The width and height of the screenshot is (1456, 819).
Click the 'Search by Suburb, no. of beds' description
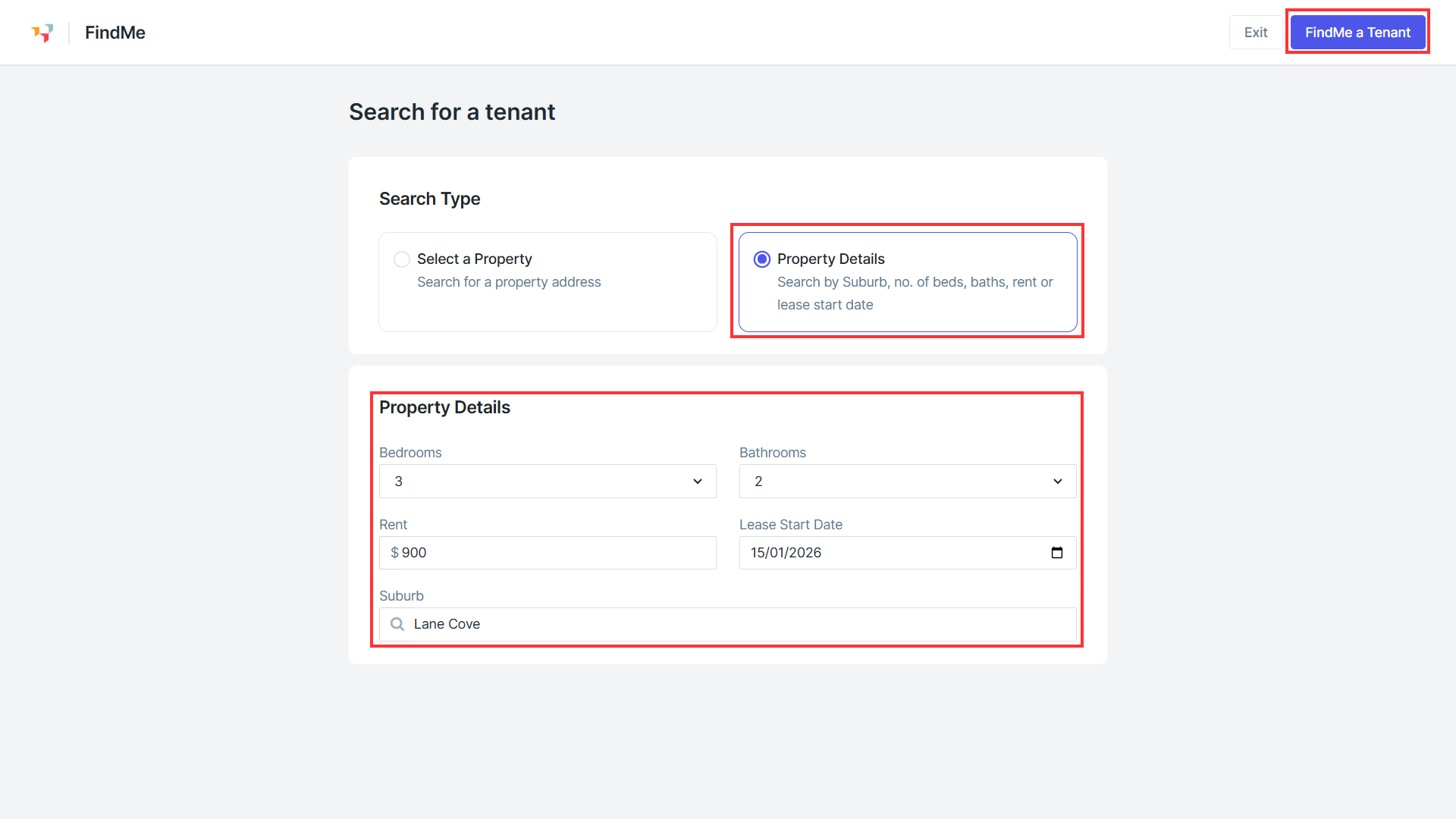(915, 293)
